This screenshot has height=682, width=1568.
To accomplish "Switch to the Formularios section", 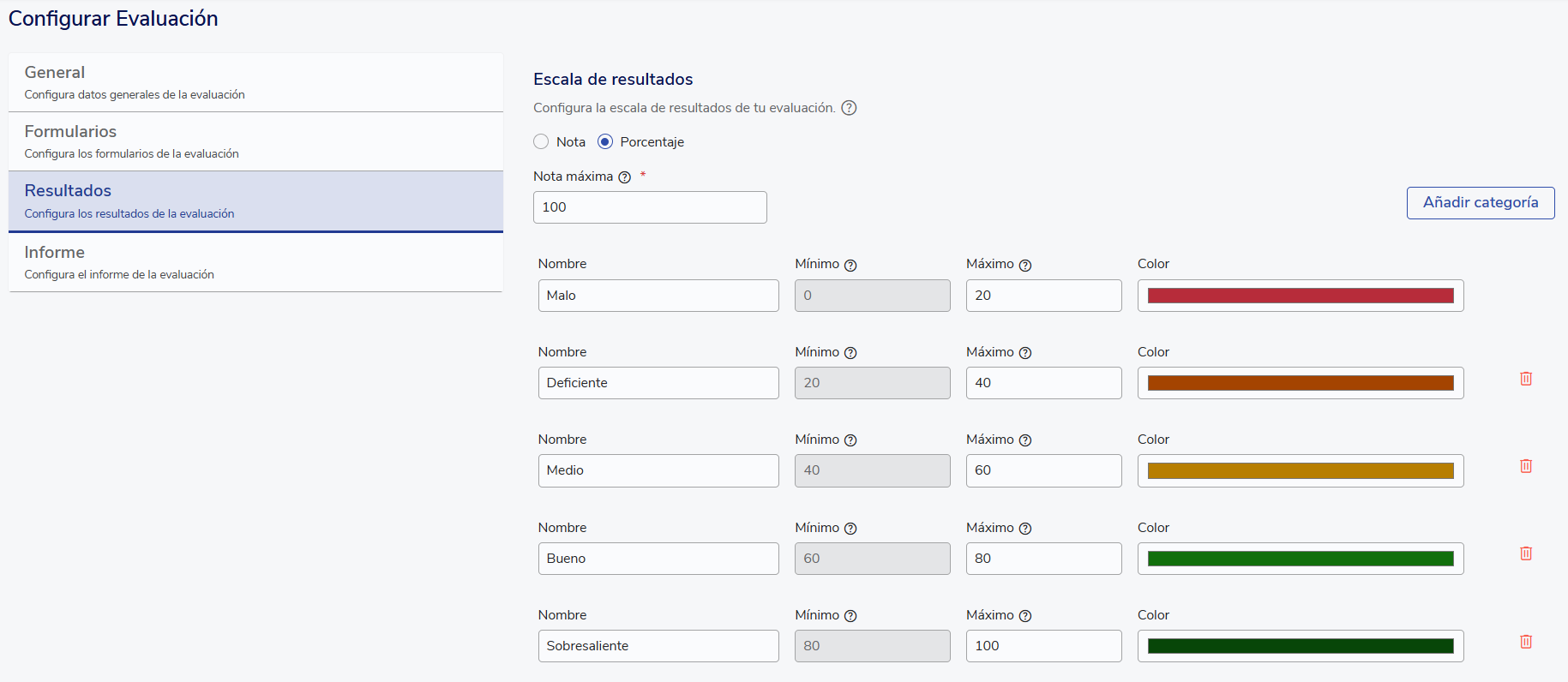I will [x=255, y=141].
